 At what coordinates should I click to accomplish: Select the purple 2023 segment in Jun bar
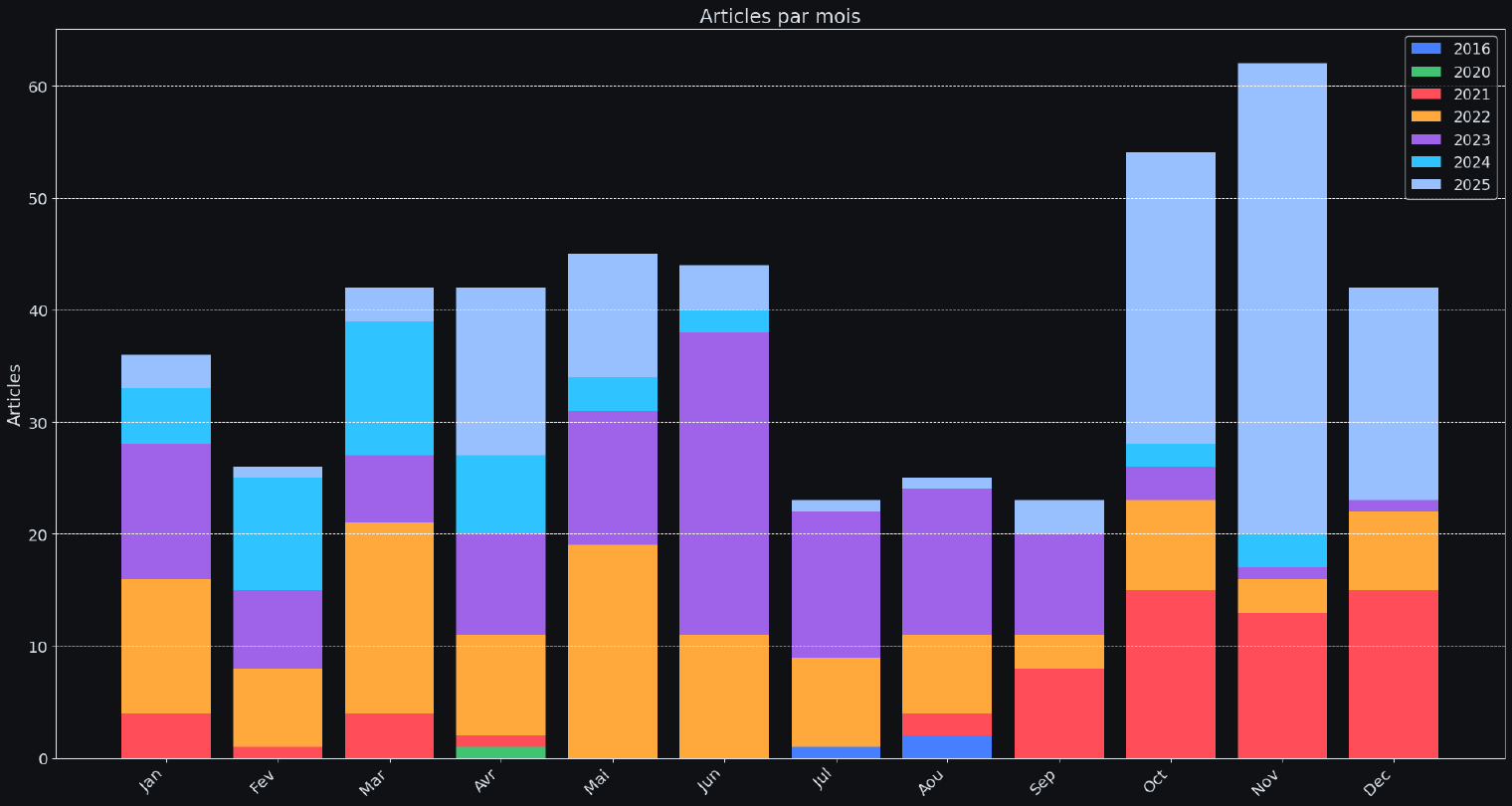(x=723, y=483)
